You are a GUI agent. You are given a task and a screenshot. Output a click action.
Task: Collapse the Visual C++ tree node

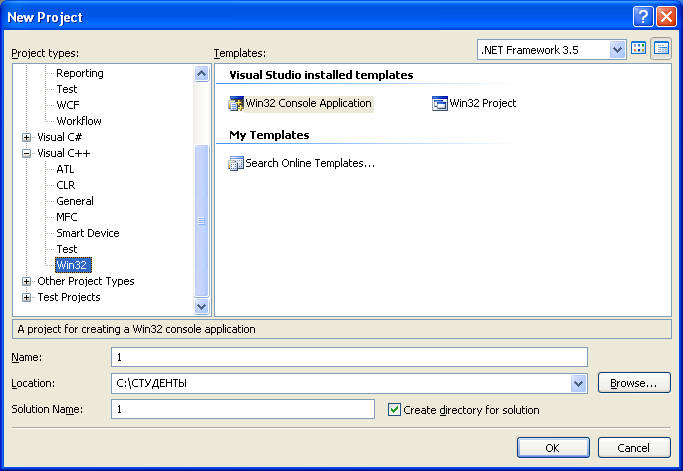(x=27, y=153)
